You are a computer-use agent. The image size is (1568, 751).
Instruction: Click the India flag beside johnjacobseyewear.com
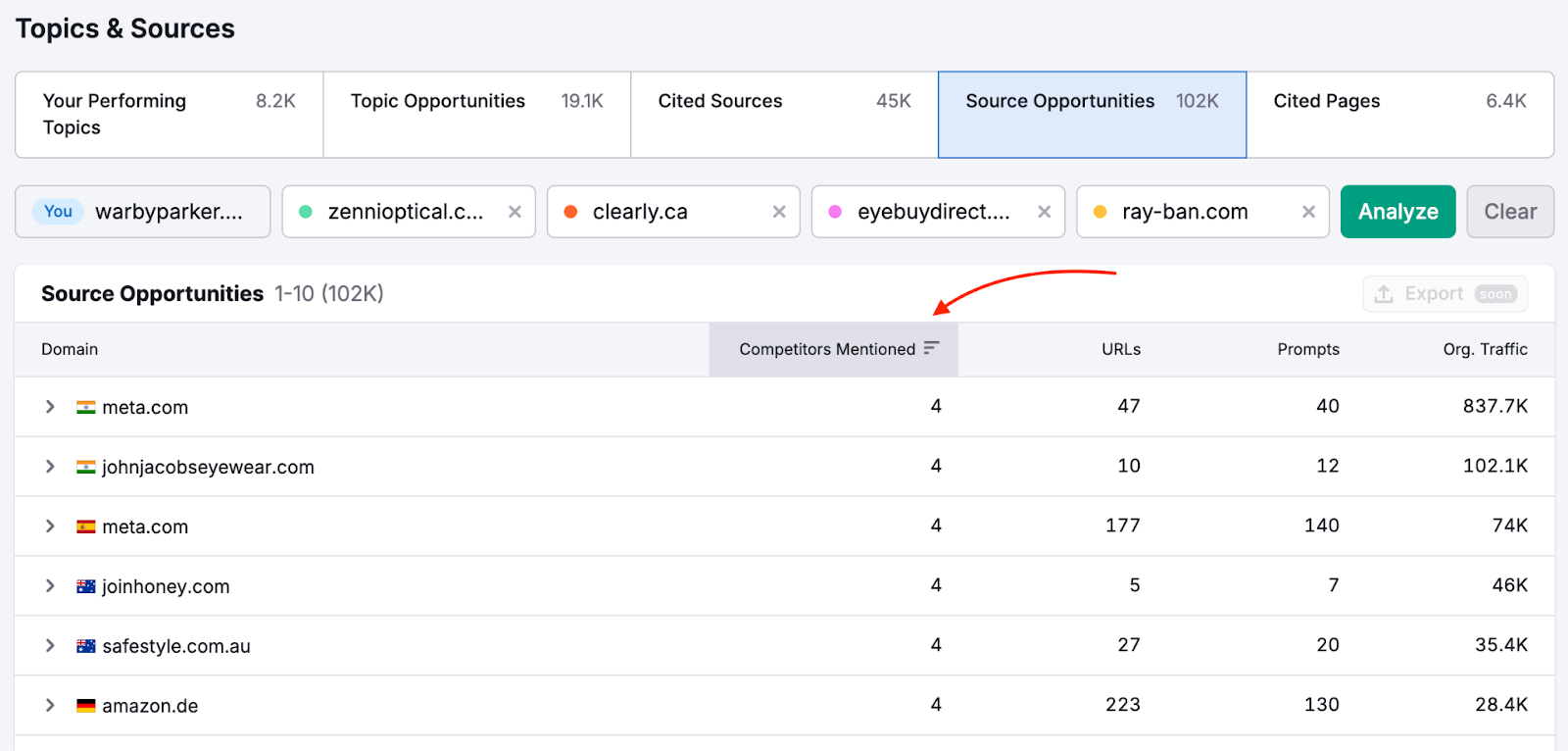pyautogui.click(x=86, y=467)
